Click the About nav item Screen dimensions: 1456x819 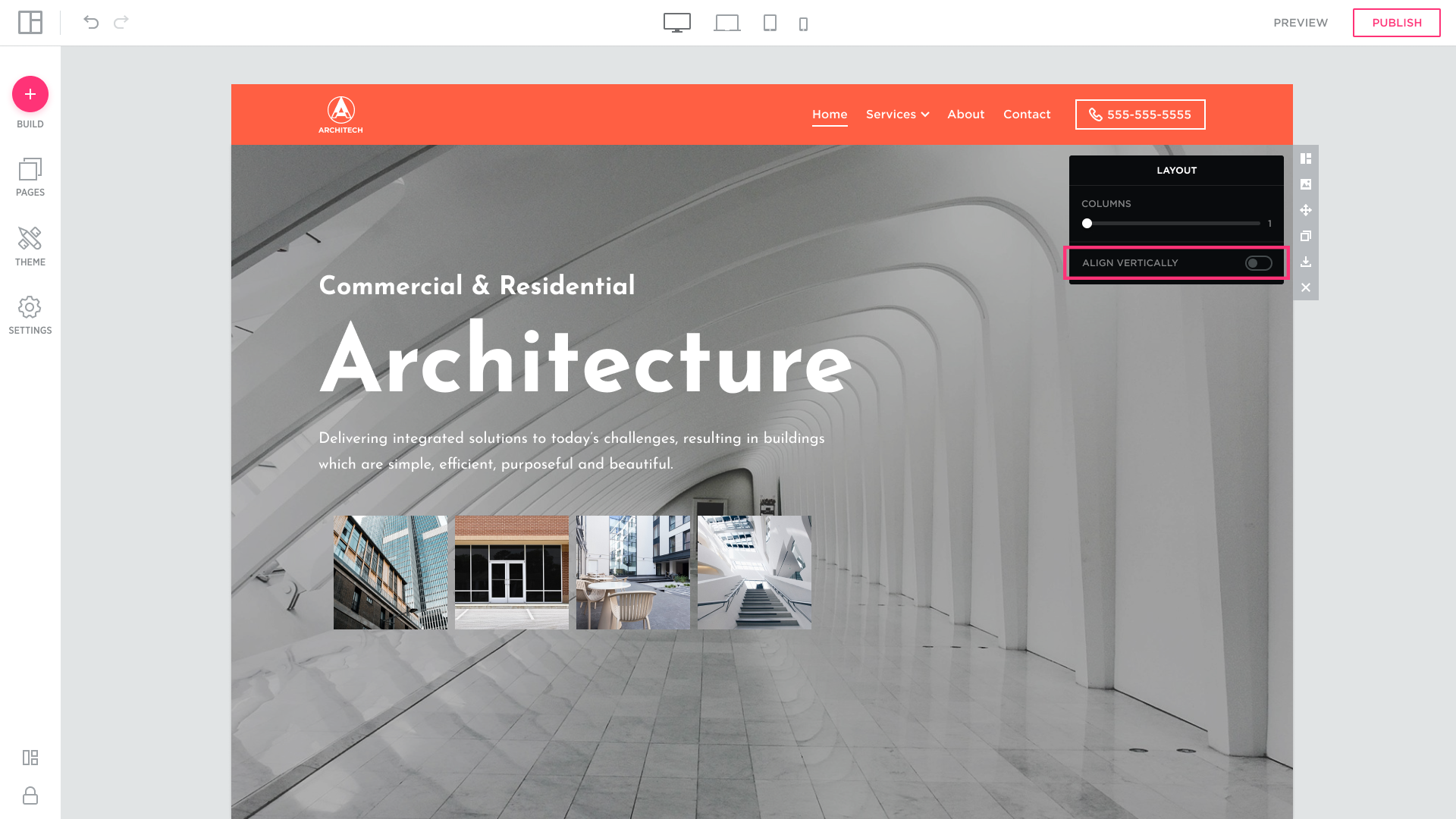point(965,115)
